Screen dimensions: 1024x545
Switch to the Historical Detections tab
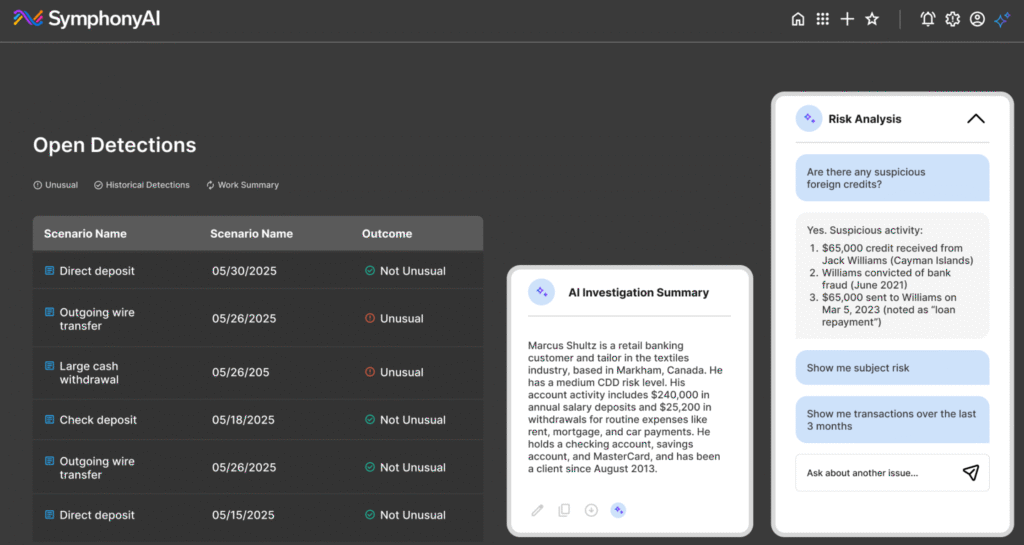point(142,185)
